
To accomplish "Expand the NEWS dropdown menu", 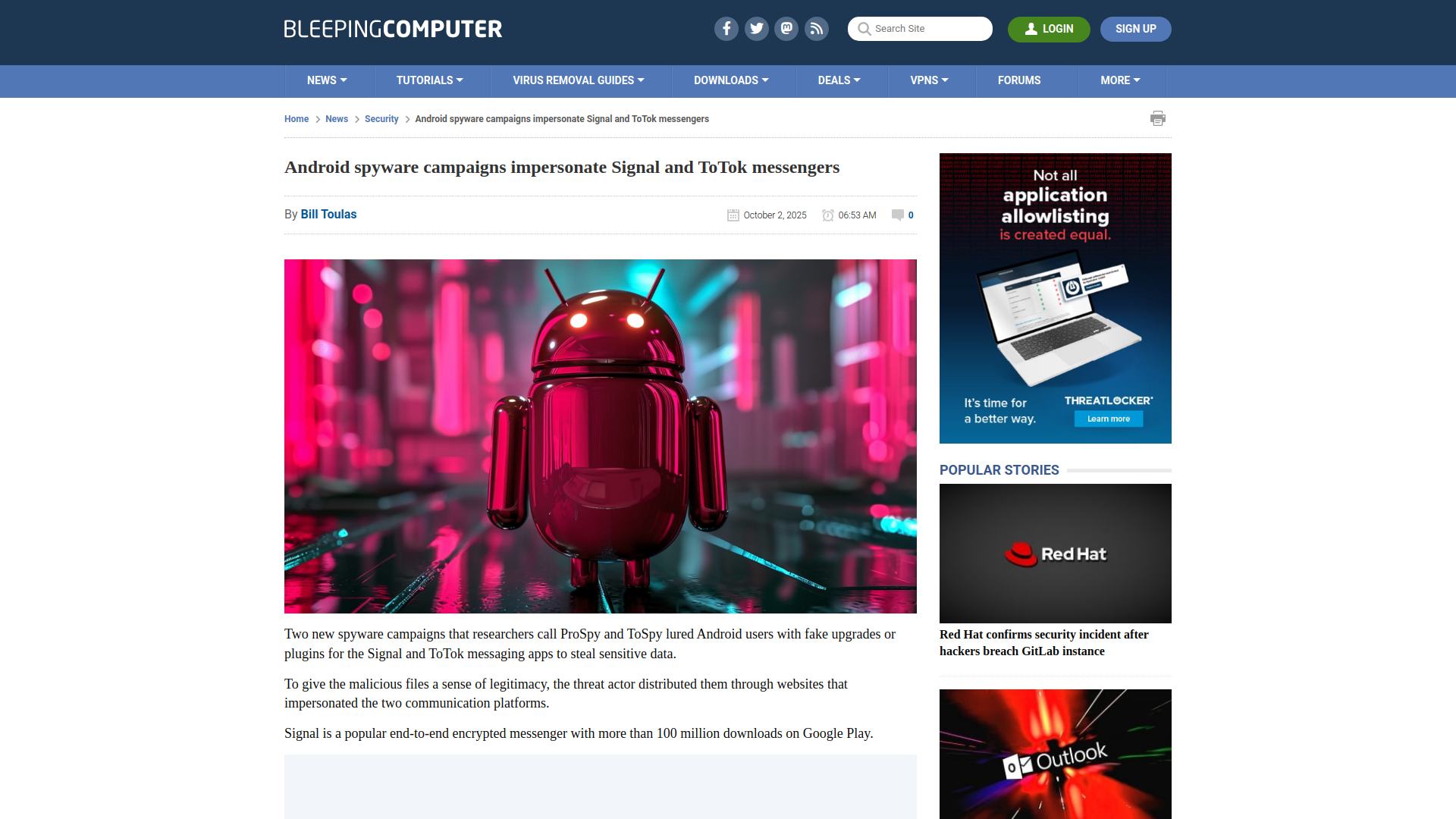I will (327, 80).
